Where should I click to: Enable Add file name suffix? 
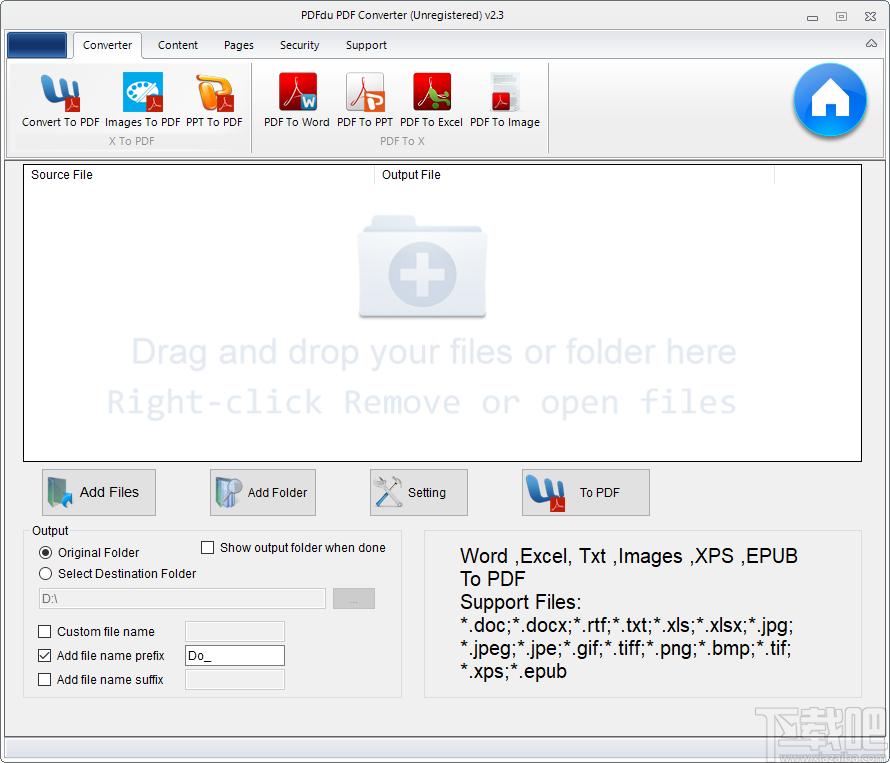pos(44,680)
